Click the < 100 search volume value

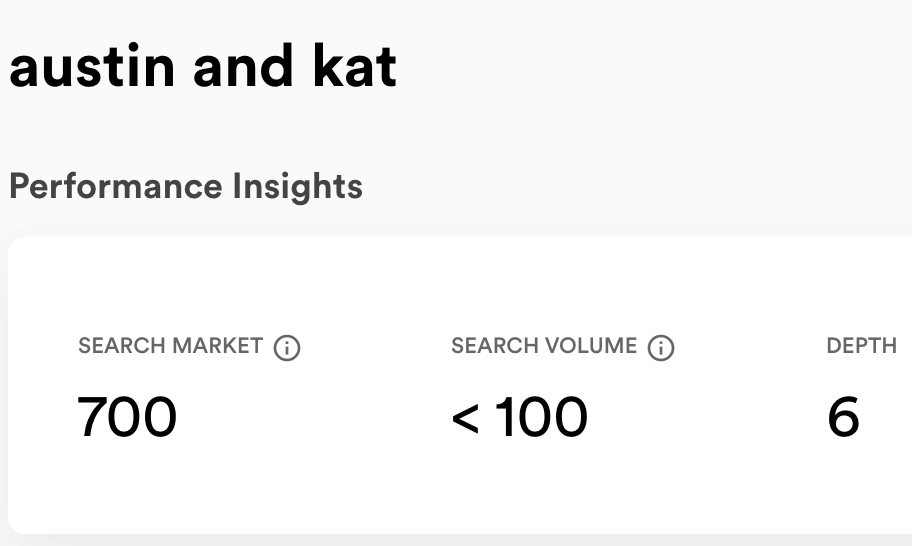(519, 417)
